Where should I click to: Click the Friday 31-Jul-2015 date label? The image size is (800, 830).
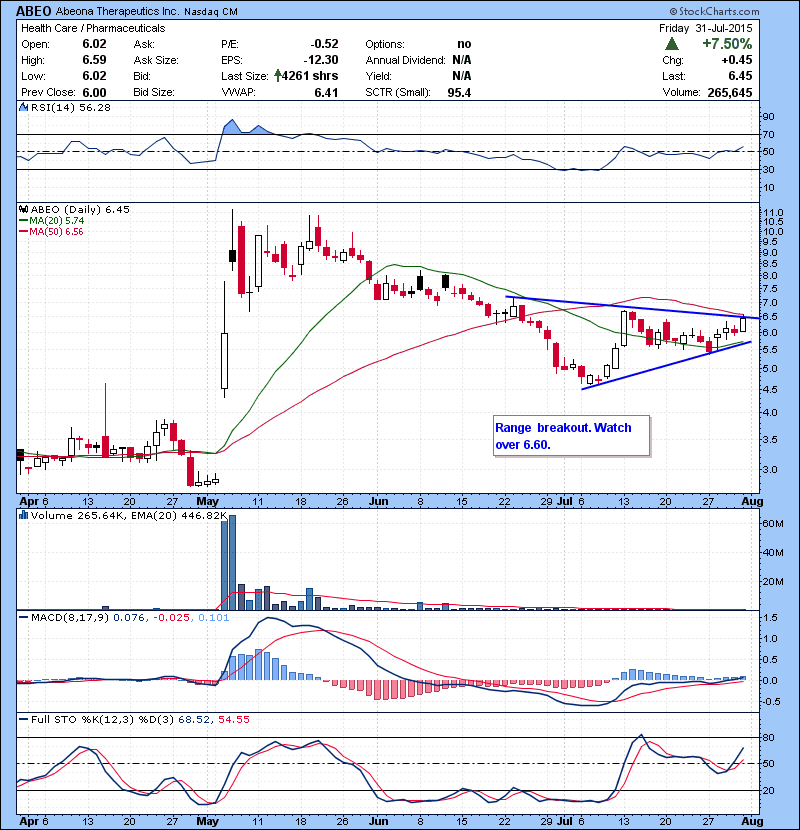pyautogui.click(x=705, y=28)
